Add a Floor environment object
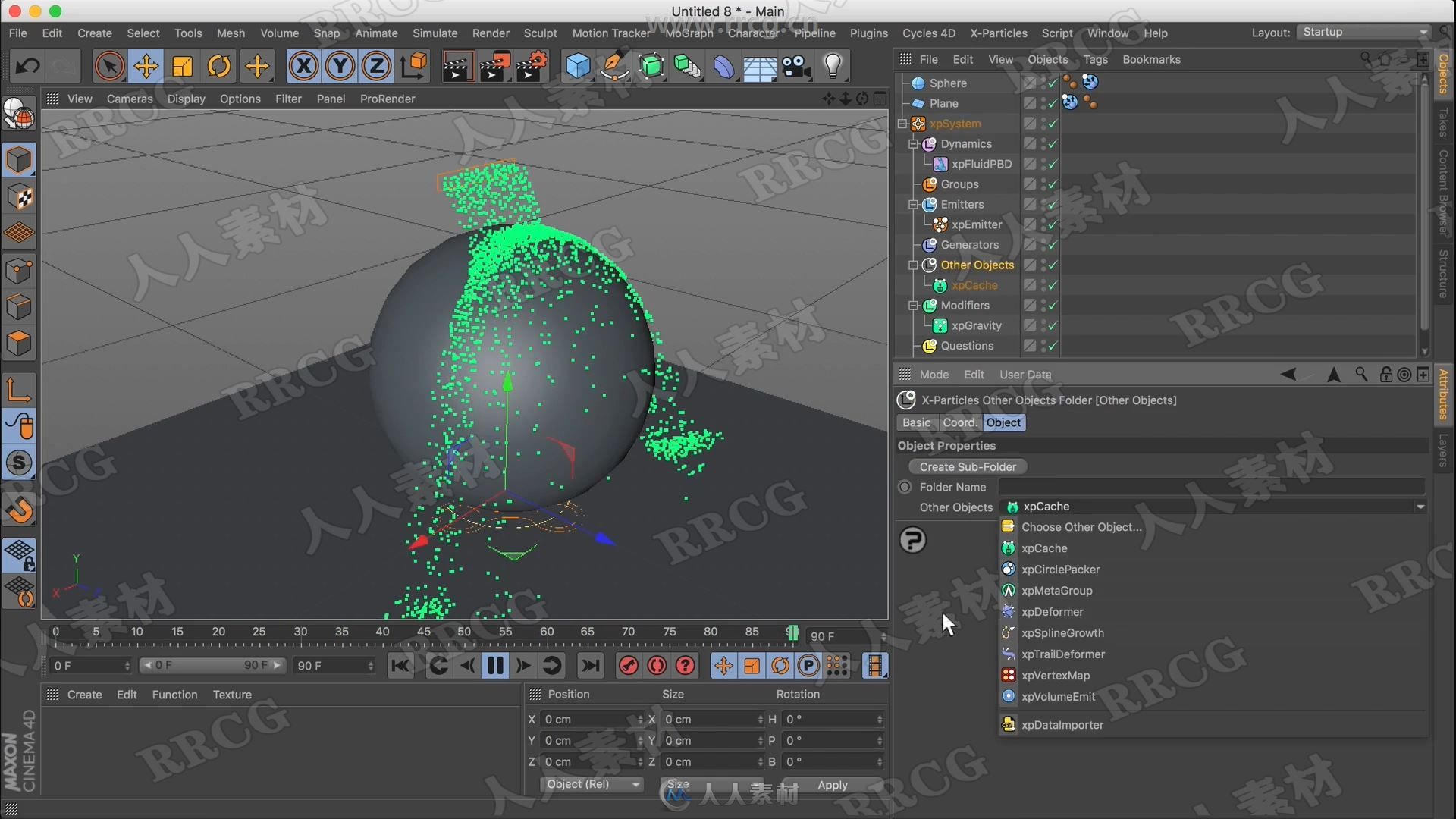1456x819 pixels. (x=760, y=67)
